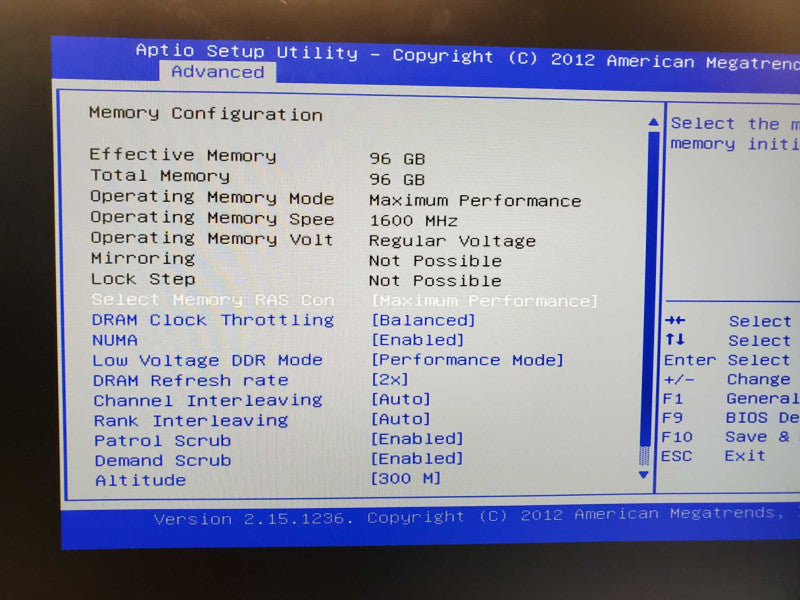The image size is (800, 600).
Task: Select Altitude label
Action: [x=141, y=480]
